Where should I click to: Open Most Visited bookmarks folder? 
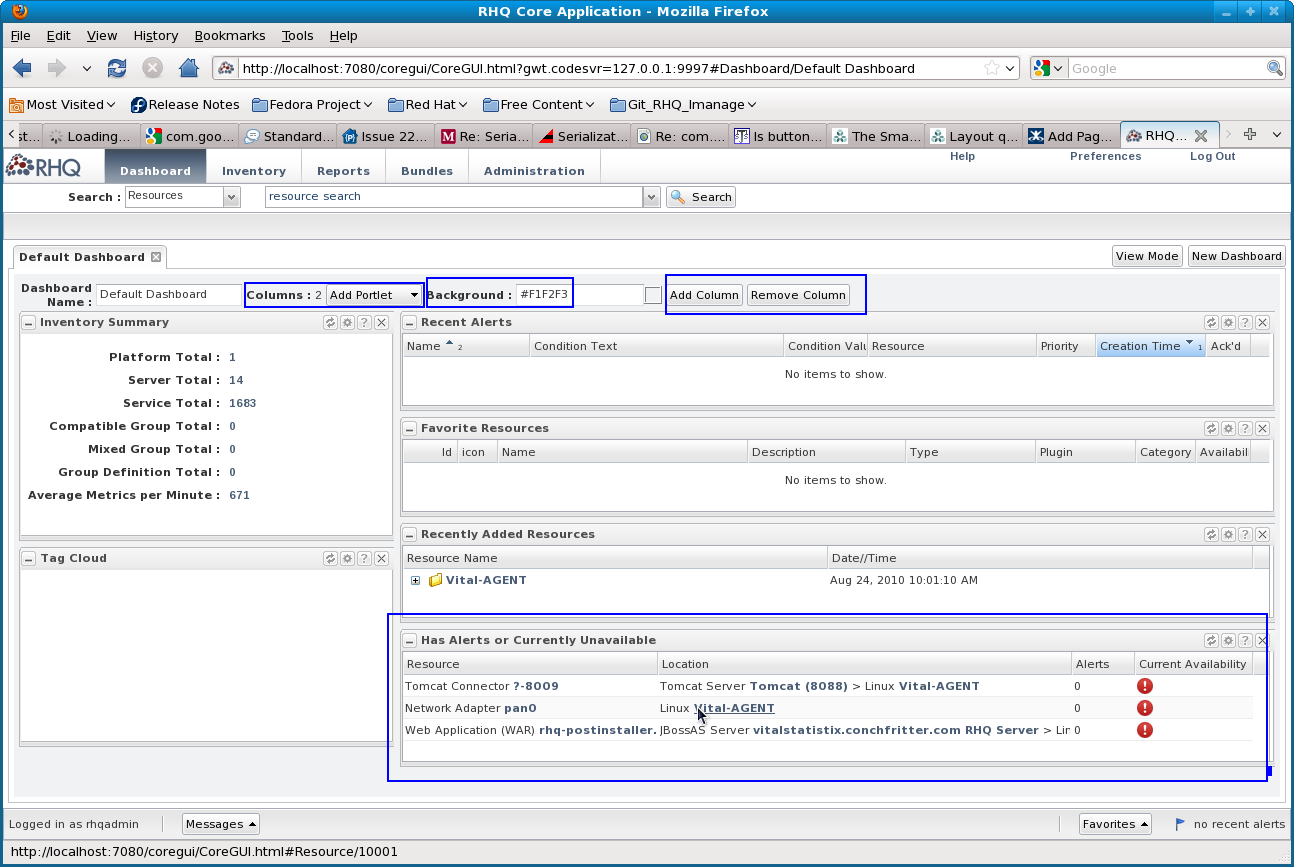coord(62,104)
